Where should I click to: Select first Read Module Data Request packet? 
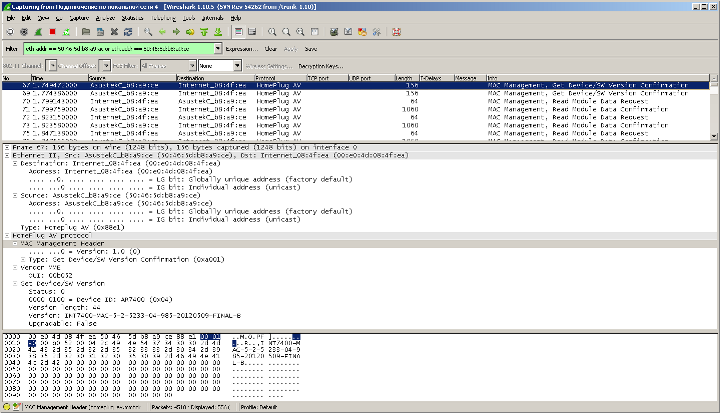[356, 101]
